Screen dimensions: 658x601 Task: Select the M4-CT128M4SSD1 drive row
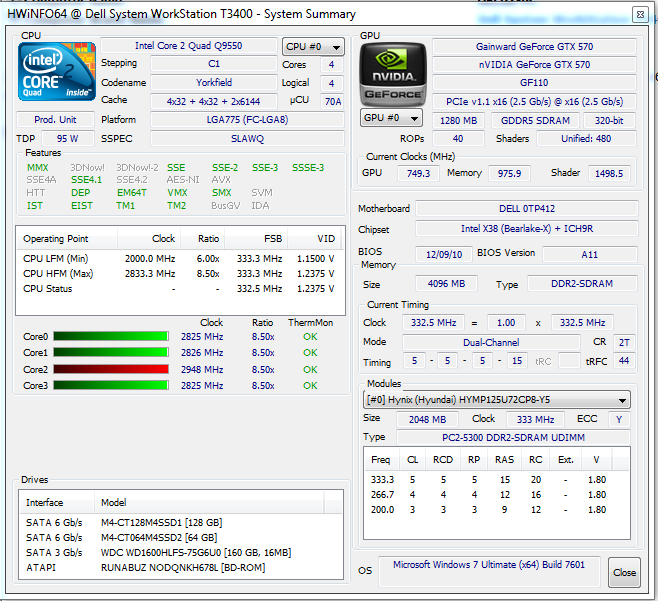(x=181, y=523)
